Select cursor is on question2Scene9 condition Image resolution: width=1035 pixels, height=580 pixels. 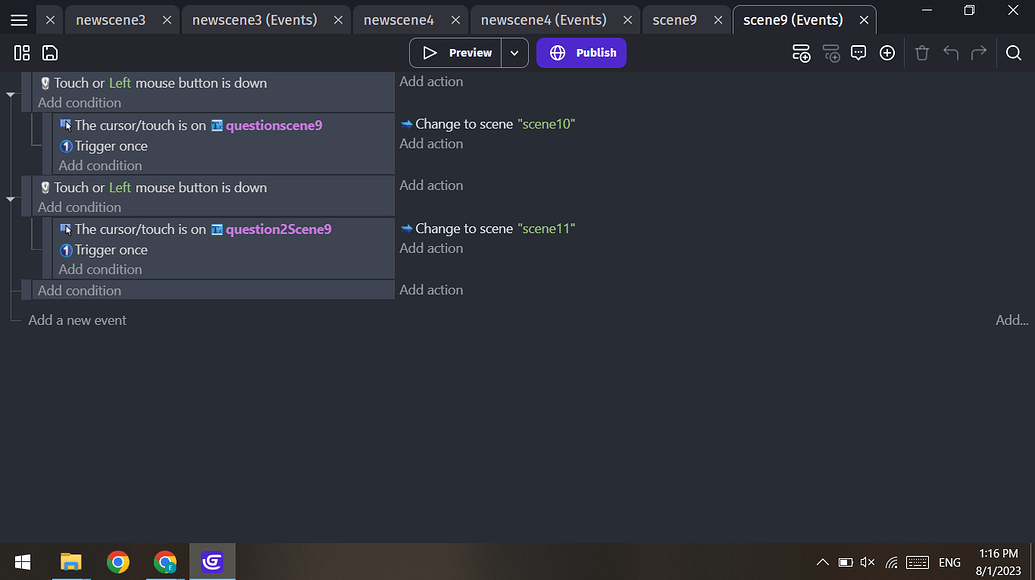[195, 230]
